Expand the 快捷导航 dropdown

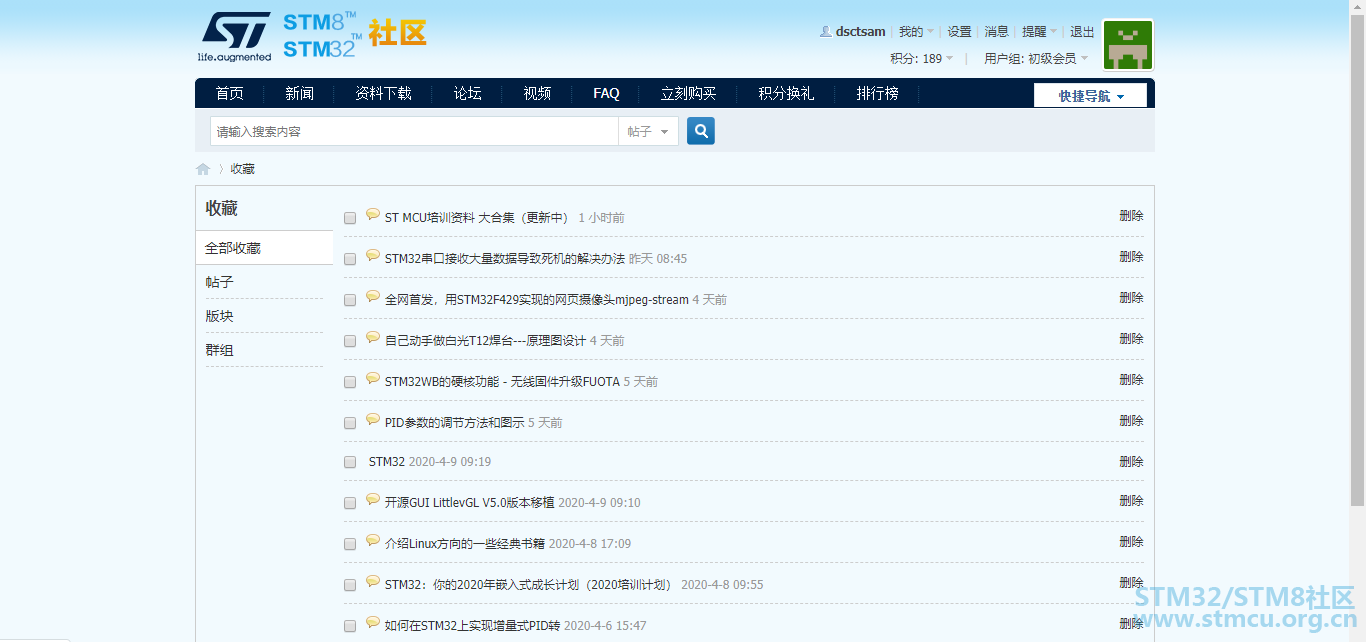1090,96
